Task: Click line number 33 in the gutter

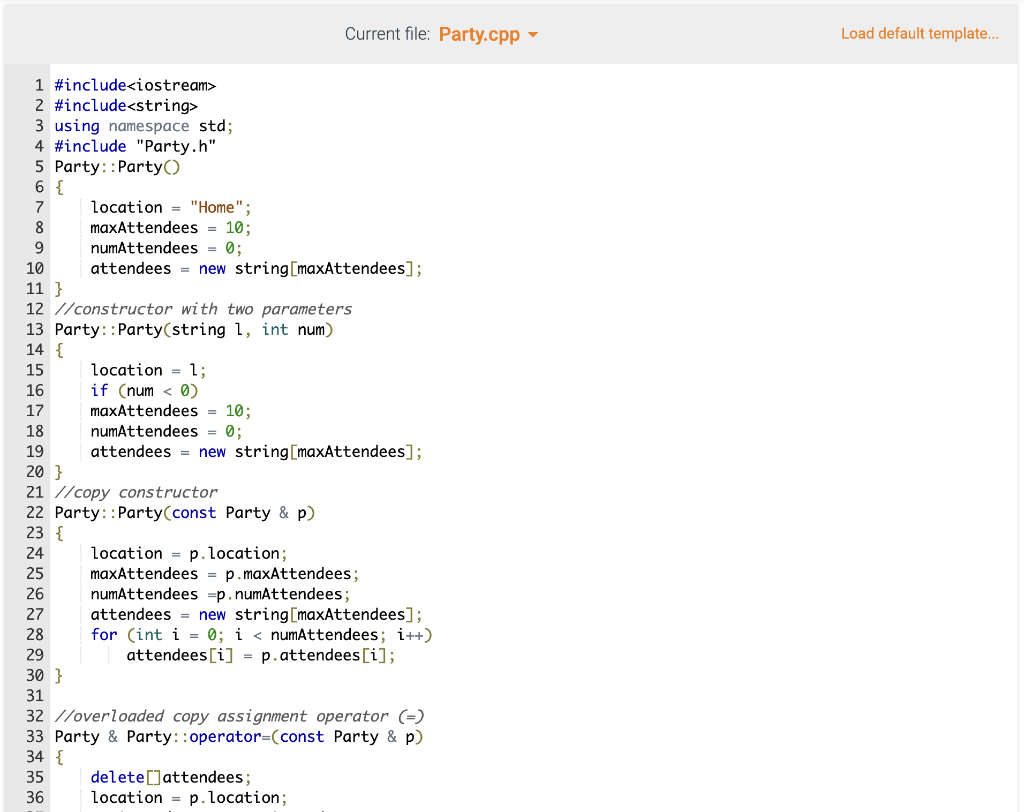Action: [x=35, y=736]
